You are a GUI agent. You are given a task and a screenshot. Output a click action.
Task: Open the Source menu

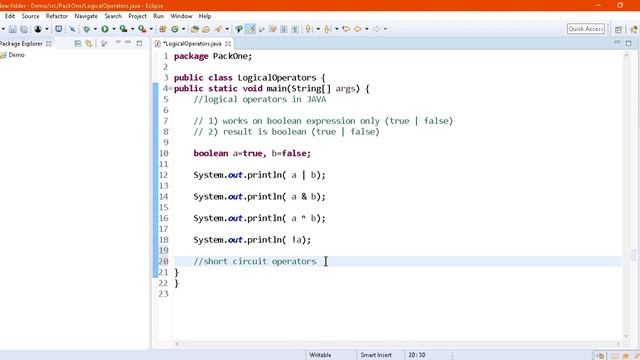pyautogui.click(x=30, y=16)
